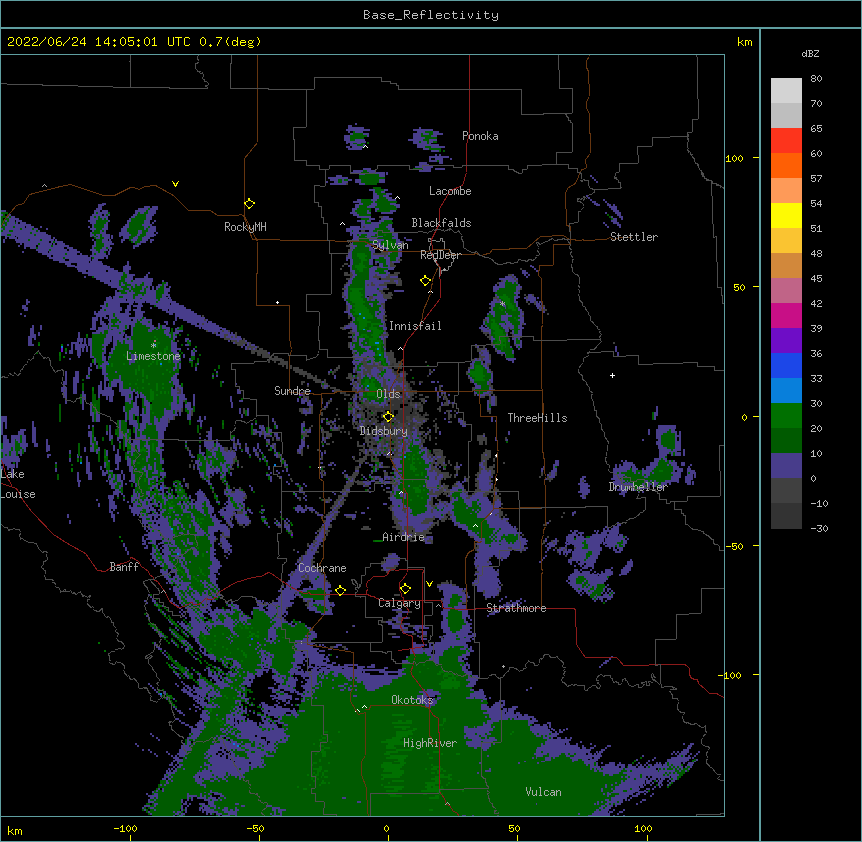
Task: Select the red 65-60 dBZ legend swatch
Action: click(786, 141)
